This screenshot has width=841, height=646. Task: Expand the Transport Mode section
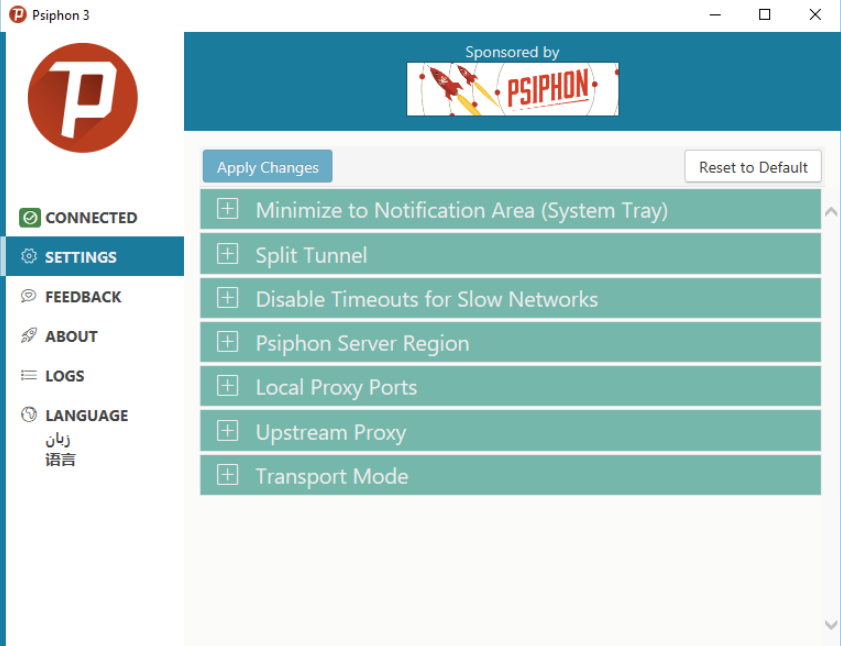tap(228, 476)
